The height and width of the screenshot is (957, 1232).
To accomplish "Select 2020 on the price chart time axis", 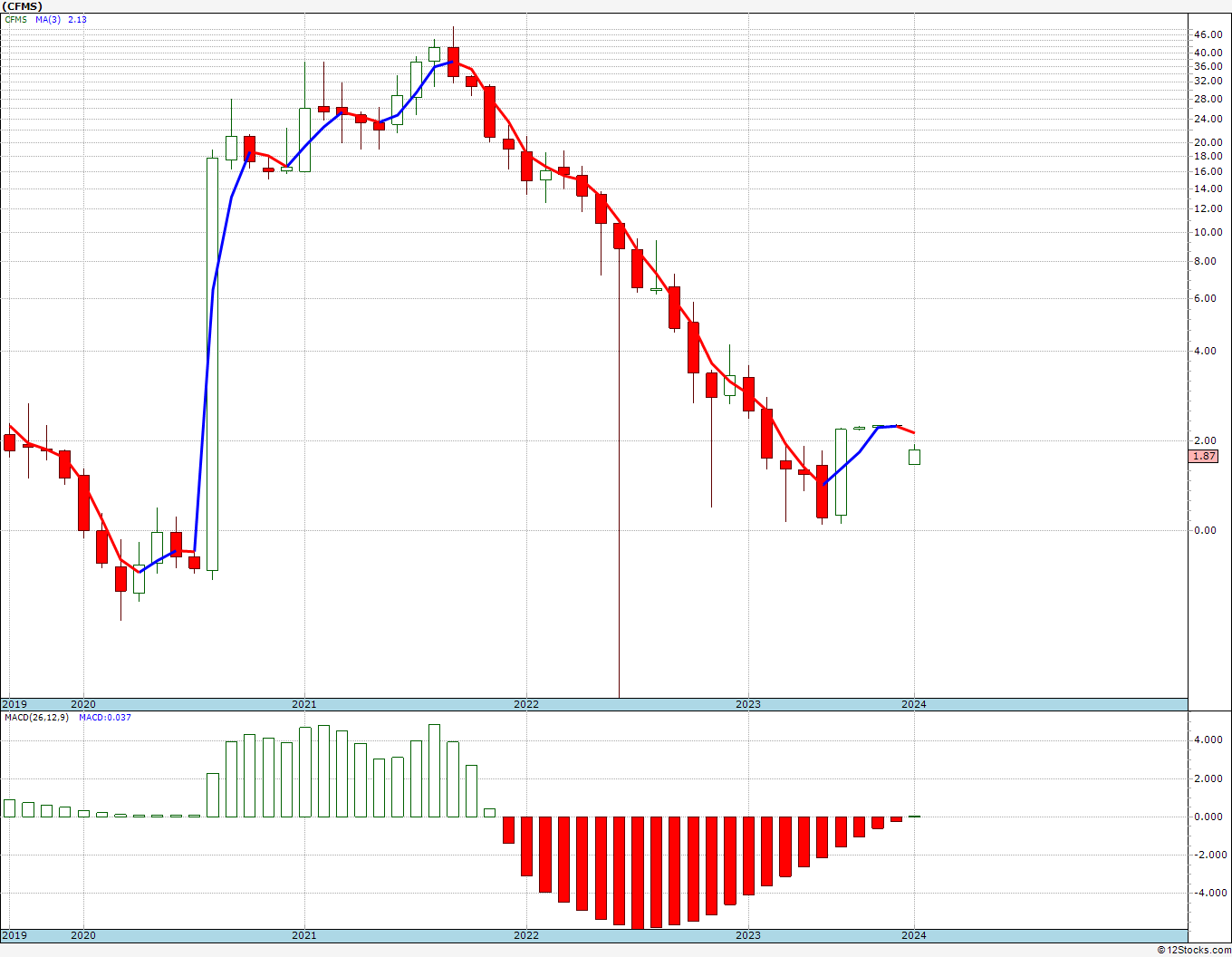I will click(83, 704).
